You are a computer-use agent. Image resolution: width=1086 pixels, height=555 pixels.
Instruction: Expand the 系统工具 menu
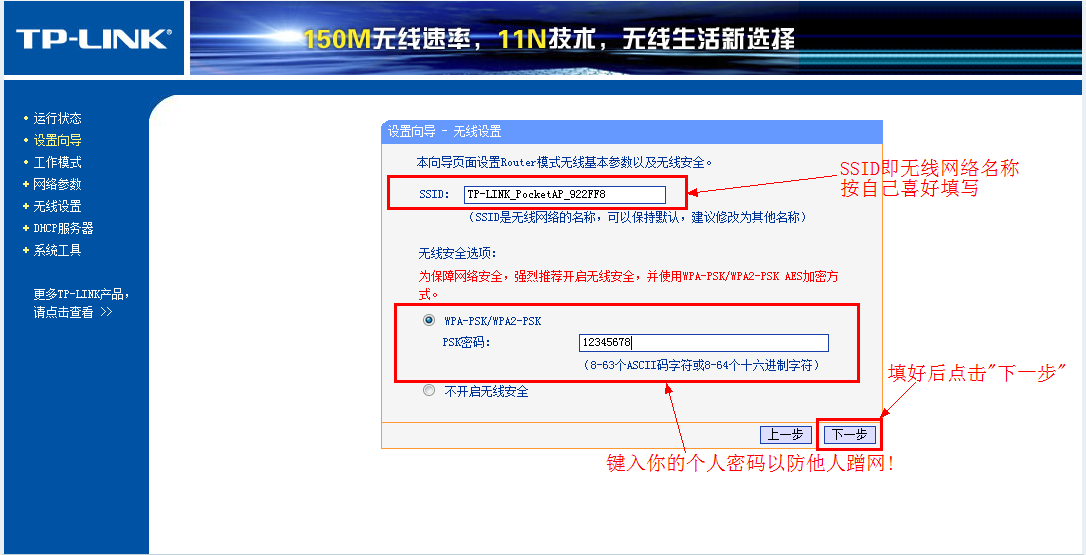point(57,250)
